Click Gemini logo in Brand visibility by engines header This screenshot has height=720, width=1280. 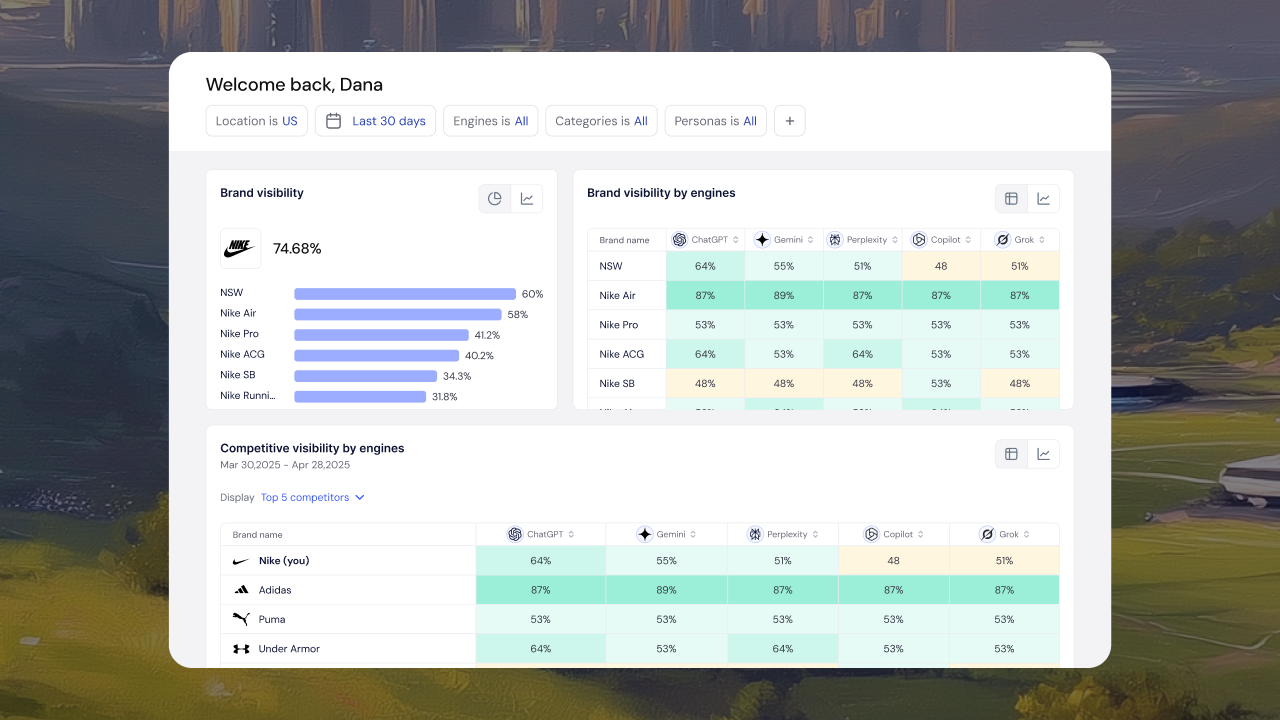(762, 240)
